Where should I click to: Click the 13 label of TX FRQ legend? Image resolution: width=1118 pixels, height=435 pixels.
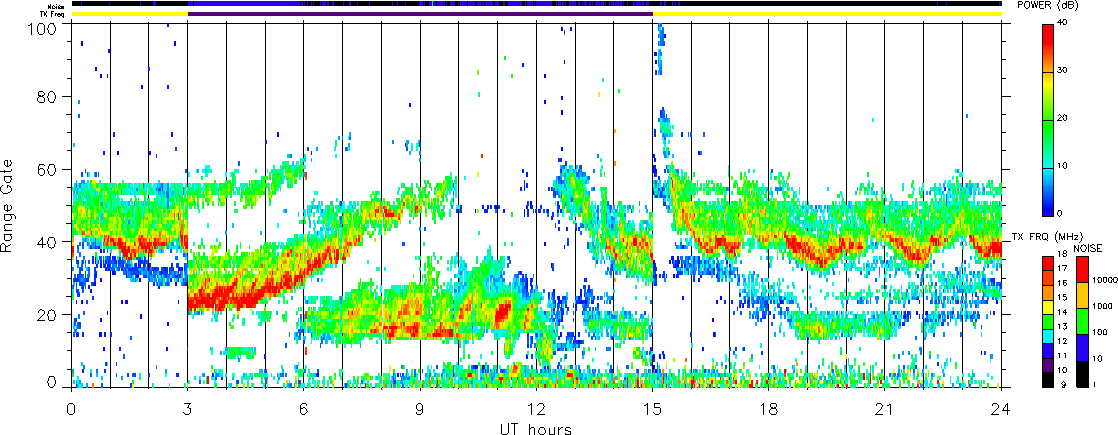click(x=1062, y=326)
